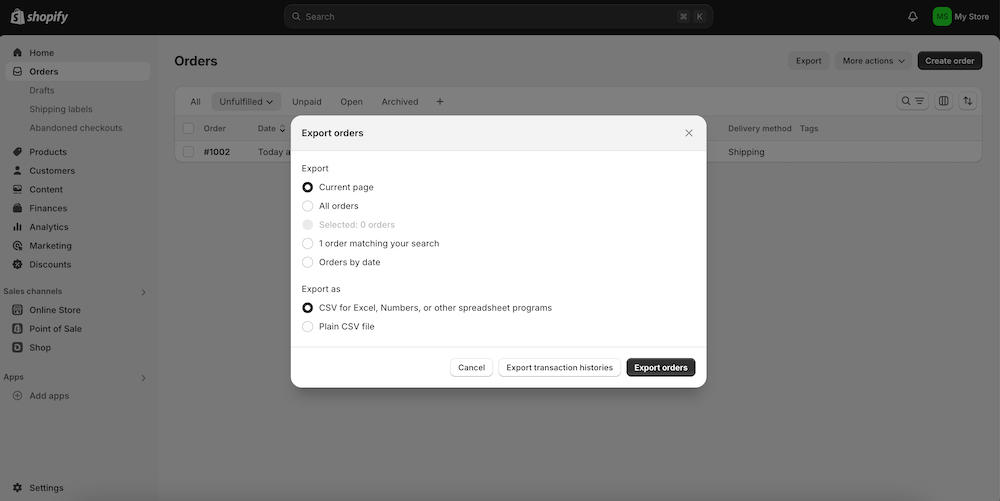Sort by the Date column arrow
This screenshot has height=501, width=1000.
[283, 129]
